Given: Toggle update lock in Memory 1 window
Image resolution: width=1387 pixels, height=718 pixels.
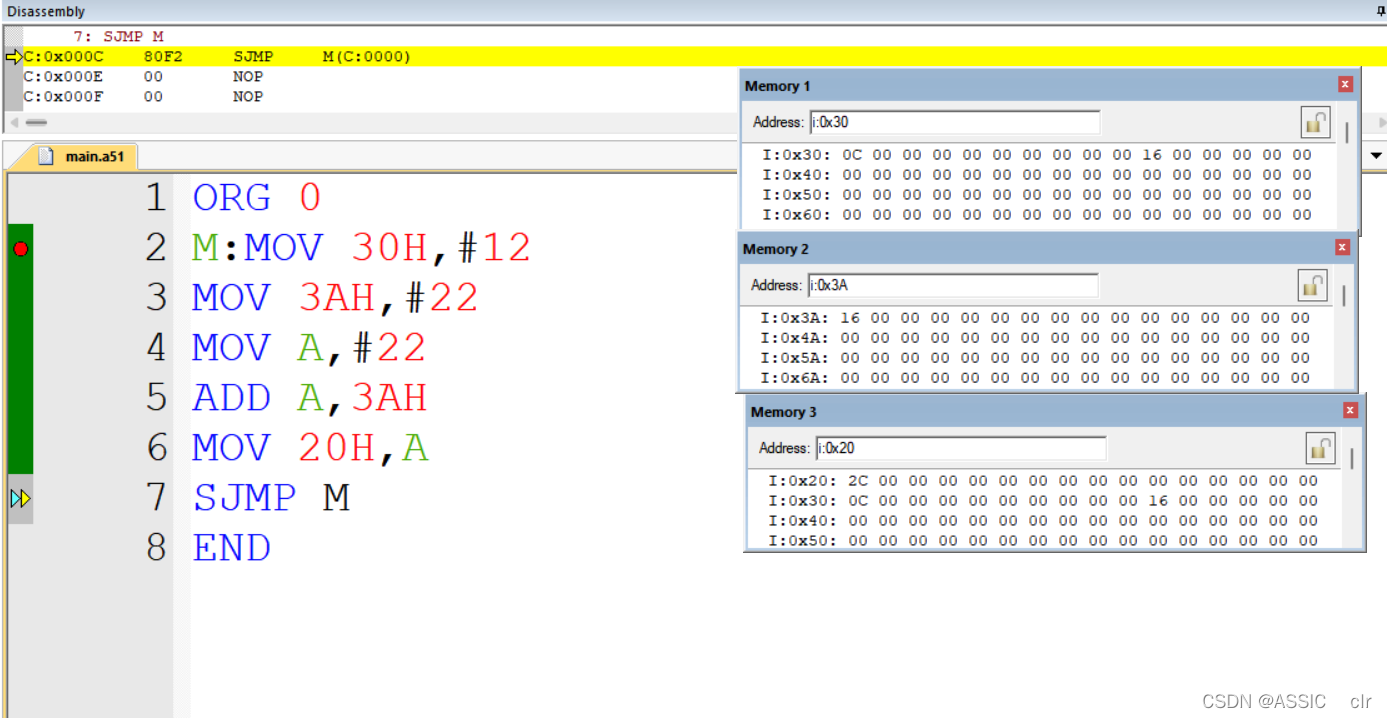Looking at the screenshot, I should (x=1315, y=121).
